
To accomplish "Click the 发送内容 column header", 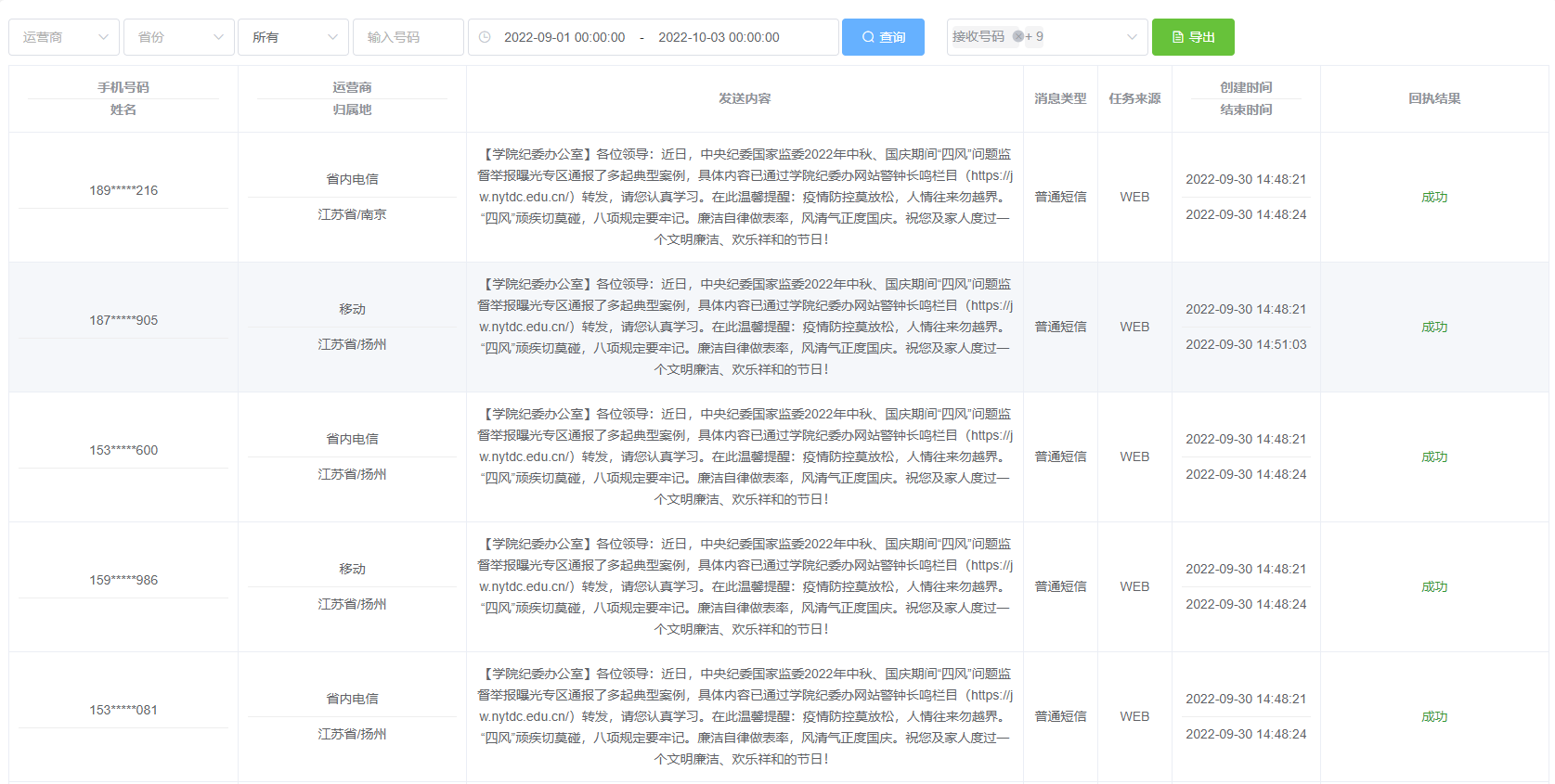I will (x=745, y=98).
